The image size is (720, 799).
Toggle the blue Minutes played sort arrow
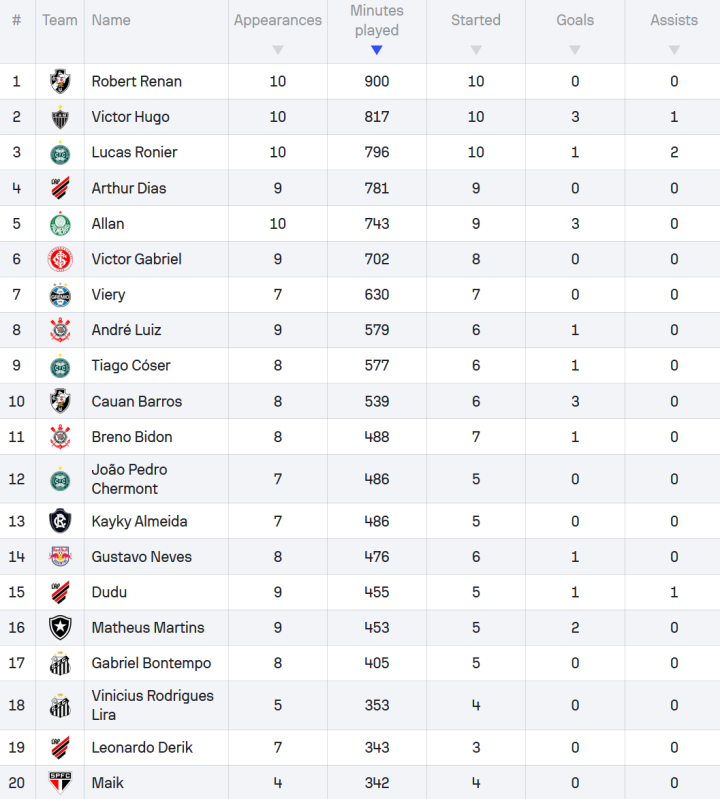click(x=377, y=50)
